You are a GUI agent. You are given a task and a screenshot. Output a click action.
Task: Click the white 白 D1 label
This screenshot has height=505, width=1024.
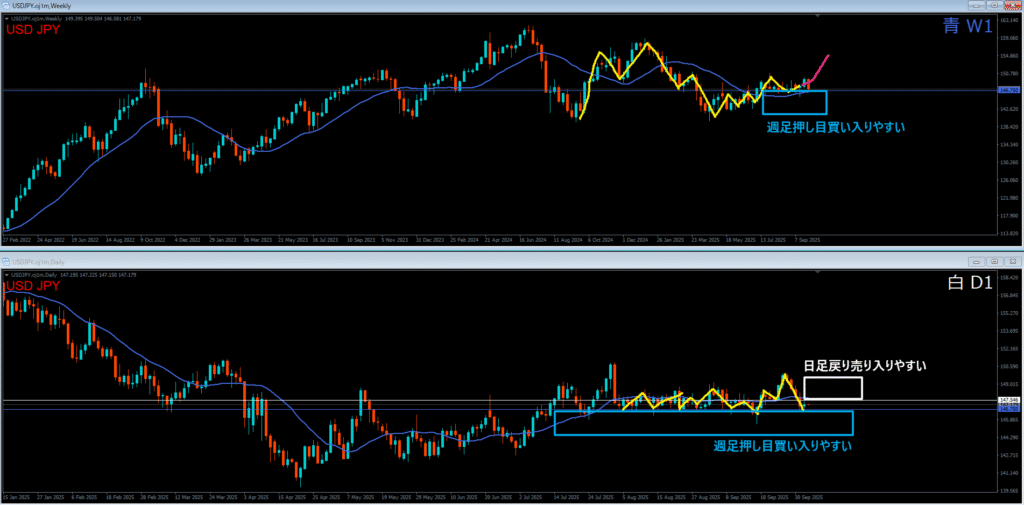[x=970, y=283]
